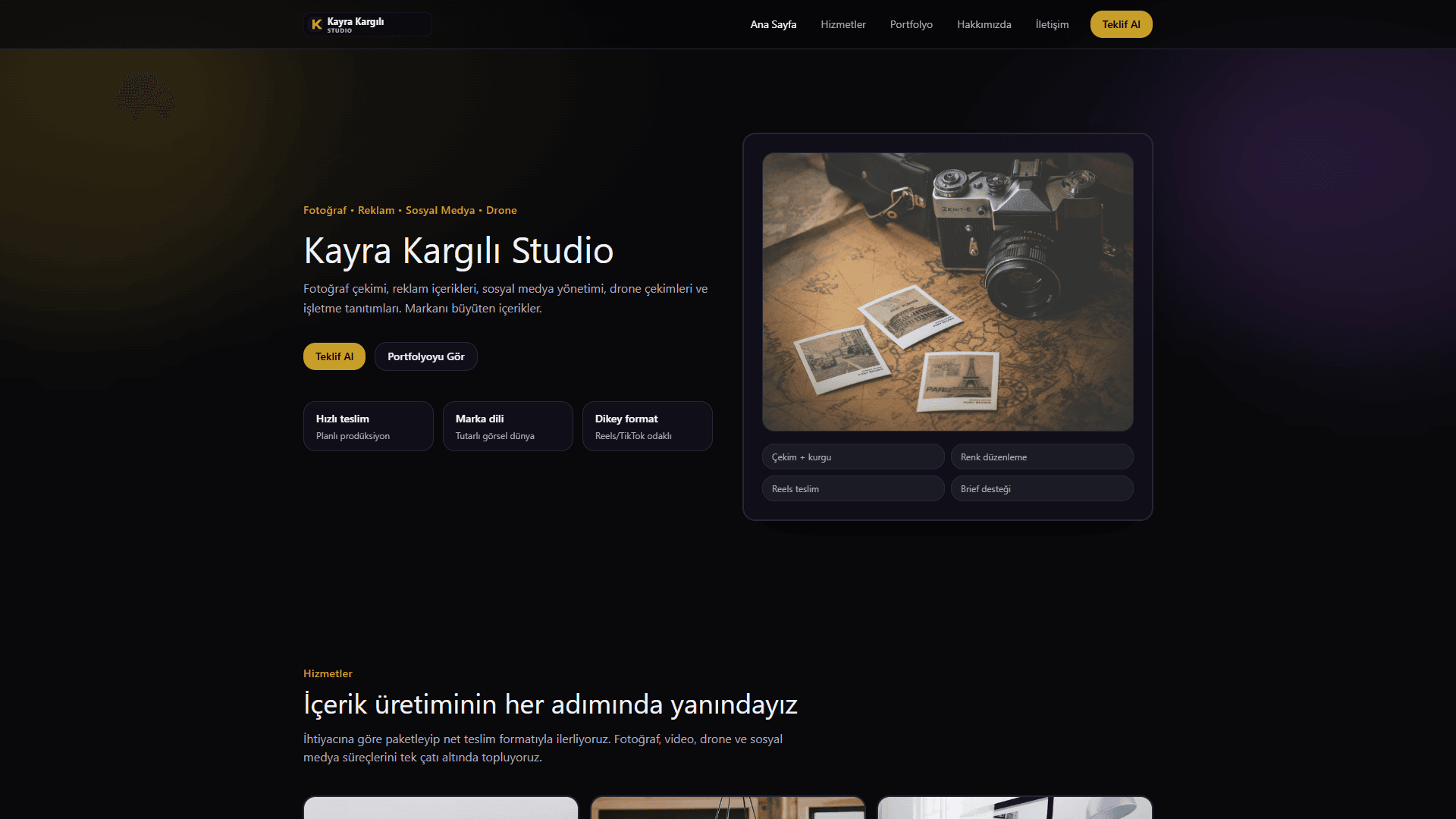Navigate to the Hakkımızda page
This screenshot has height=819, width=1456.
984,24
